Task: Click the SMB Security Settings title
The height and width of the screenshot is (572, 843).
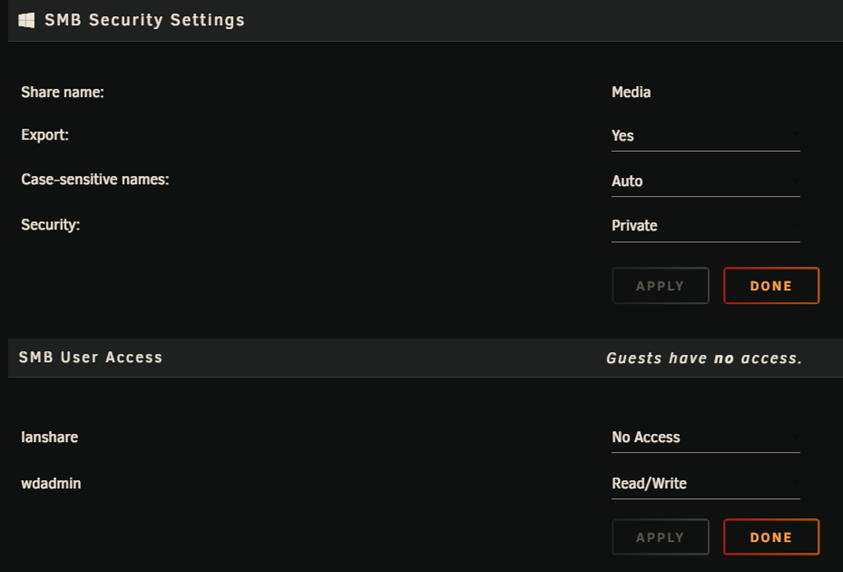Action: click(x=144, y=20)
